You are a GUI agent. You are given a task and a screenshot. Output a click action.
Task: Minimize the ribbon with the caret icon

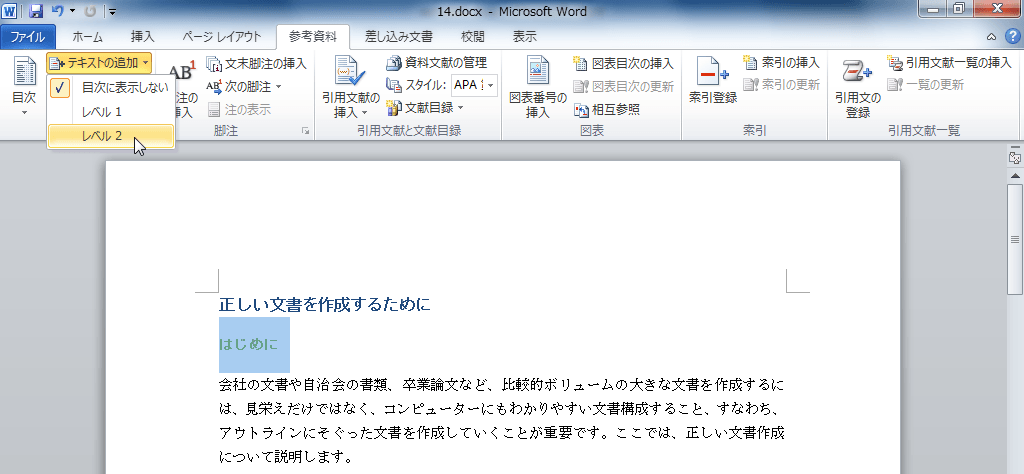pos(992,37)
